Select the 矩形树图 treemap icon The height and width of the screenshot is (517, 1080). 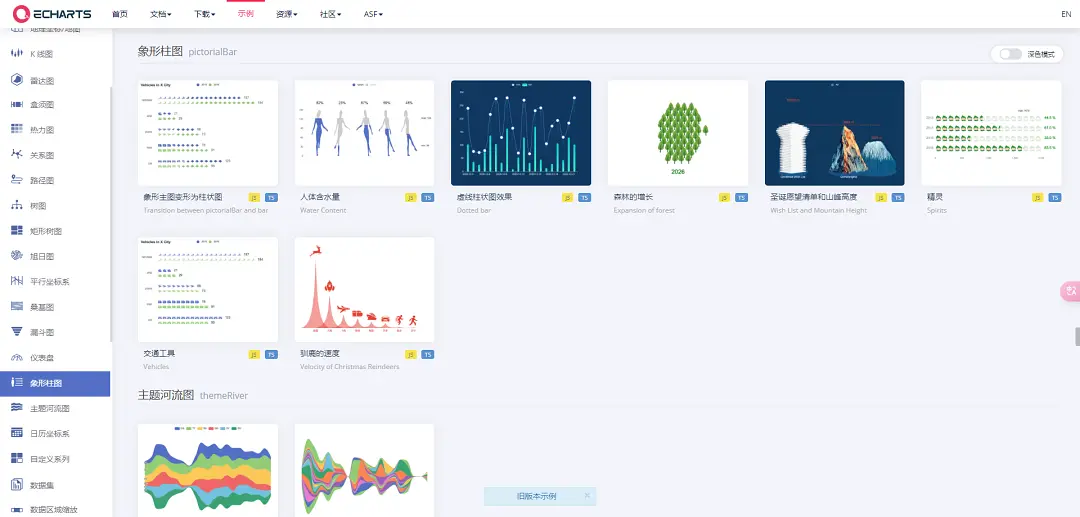point(17,231)
